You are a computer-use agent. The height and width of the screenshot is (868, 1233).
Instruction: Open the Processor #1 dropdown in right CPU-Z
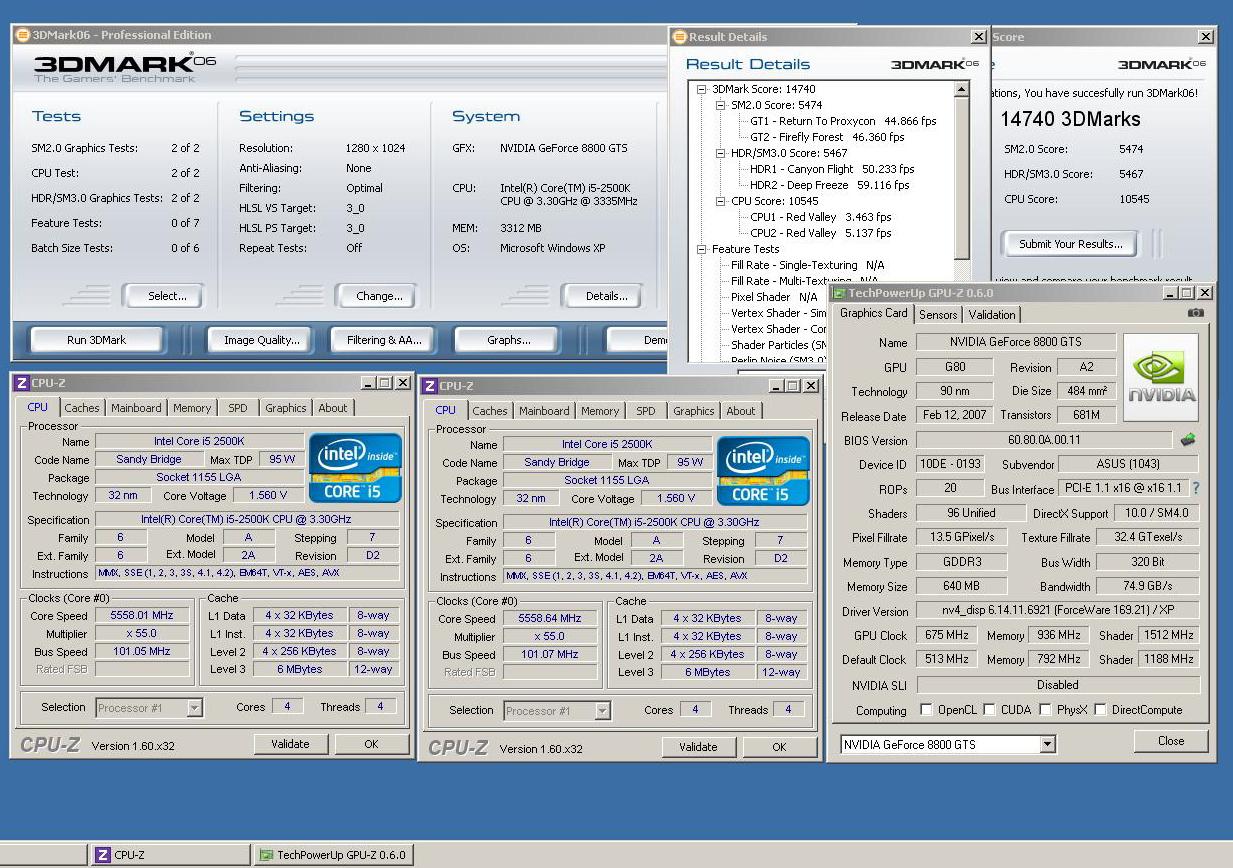[602, 711]
